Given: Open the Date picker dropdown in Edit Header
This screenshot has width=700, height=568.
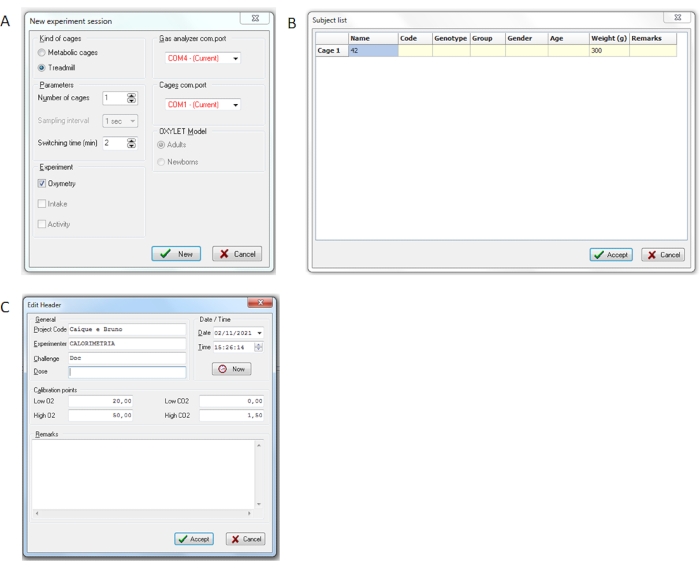Looking at the screenshot, I should point(259,333).
